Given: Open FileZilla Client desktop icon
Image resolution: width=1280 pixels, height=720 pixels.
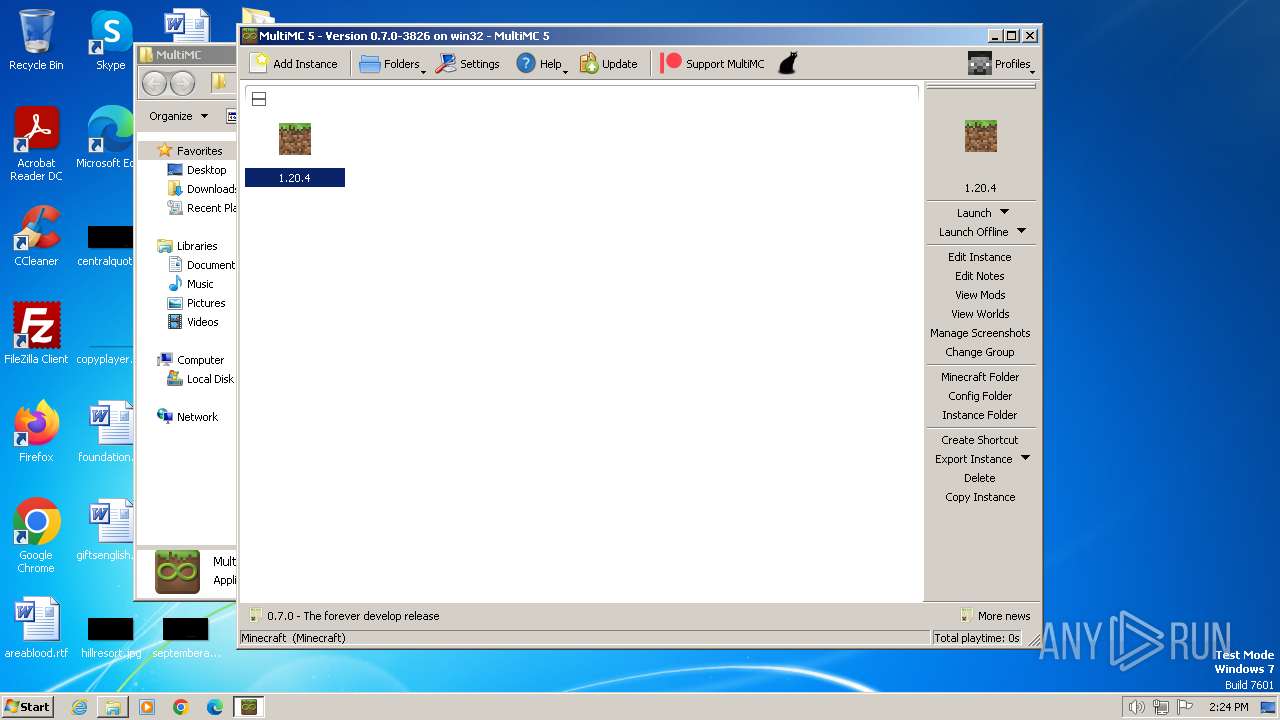Looking at the screenshot, I should [x=36, y=334].
